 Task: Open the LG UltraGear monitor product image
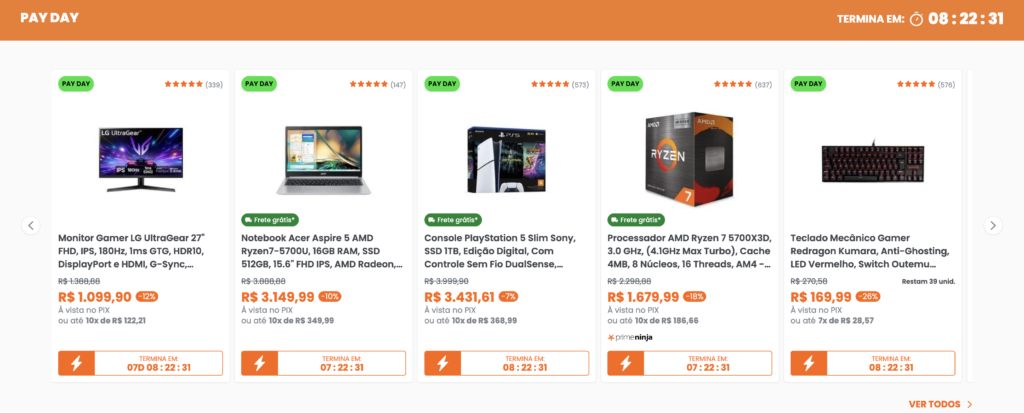tap(140, 159)
